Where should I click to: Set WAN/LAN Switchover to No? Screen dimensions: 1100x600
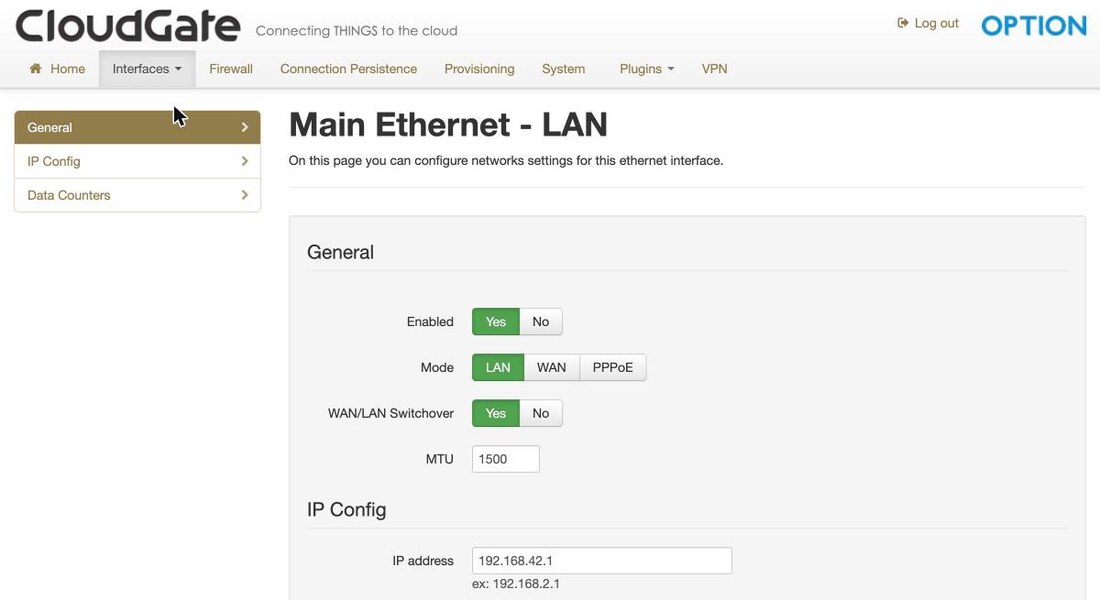540,413
